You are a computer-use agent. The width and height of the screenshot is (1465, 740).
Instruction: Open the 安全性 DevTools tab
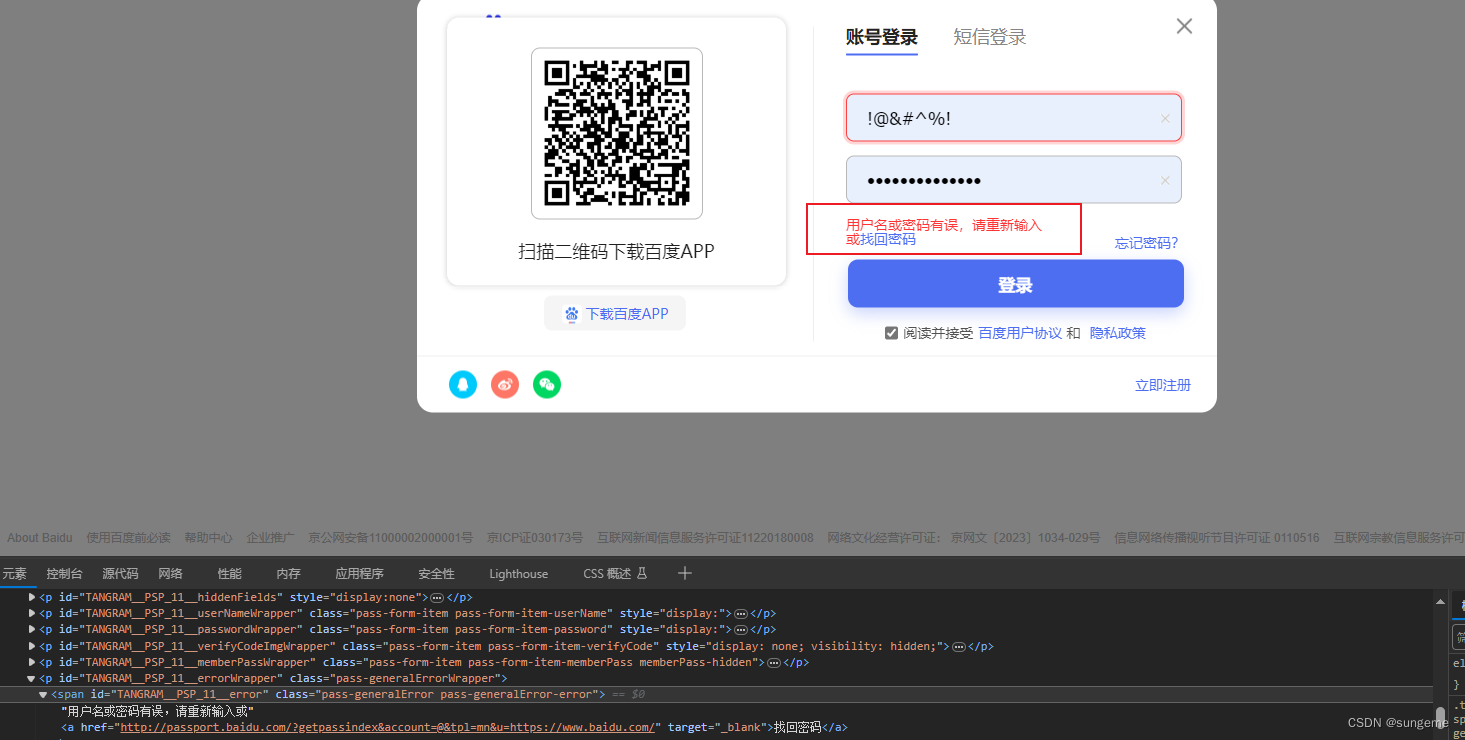click(x=436, y=573)
